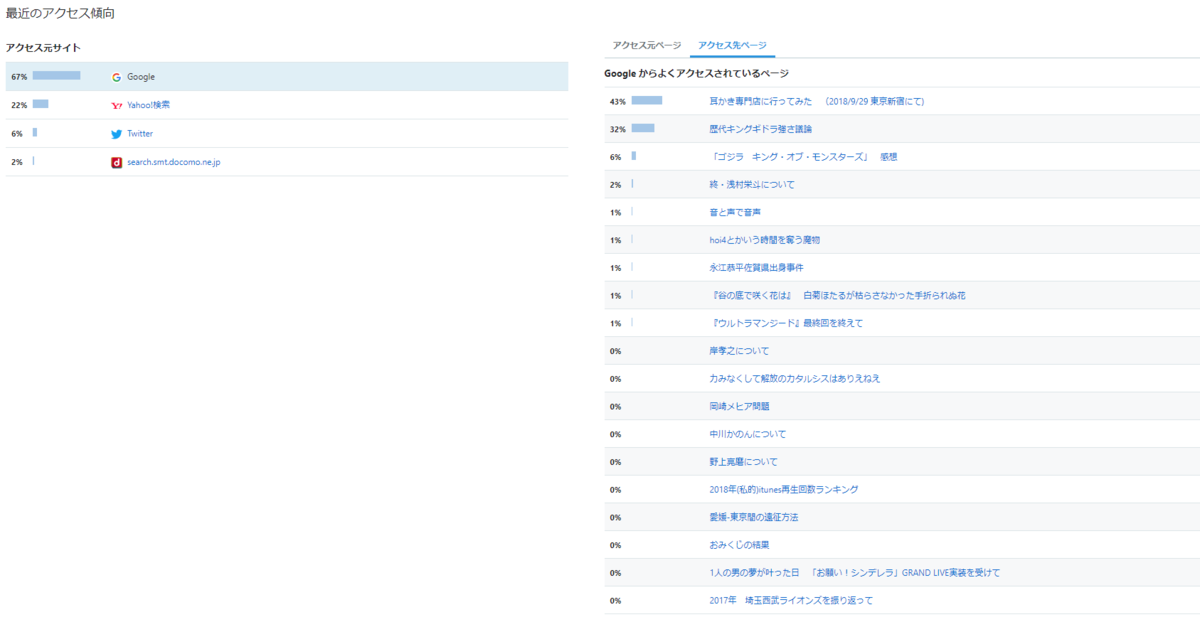Choose the Twitter source entry
The height and width of the screenshot is (622, 1200).
coord(140,133)
